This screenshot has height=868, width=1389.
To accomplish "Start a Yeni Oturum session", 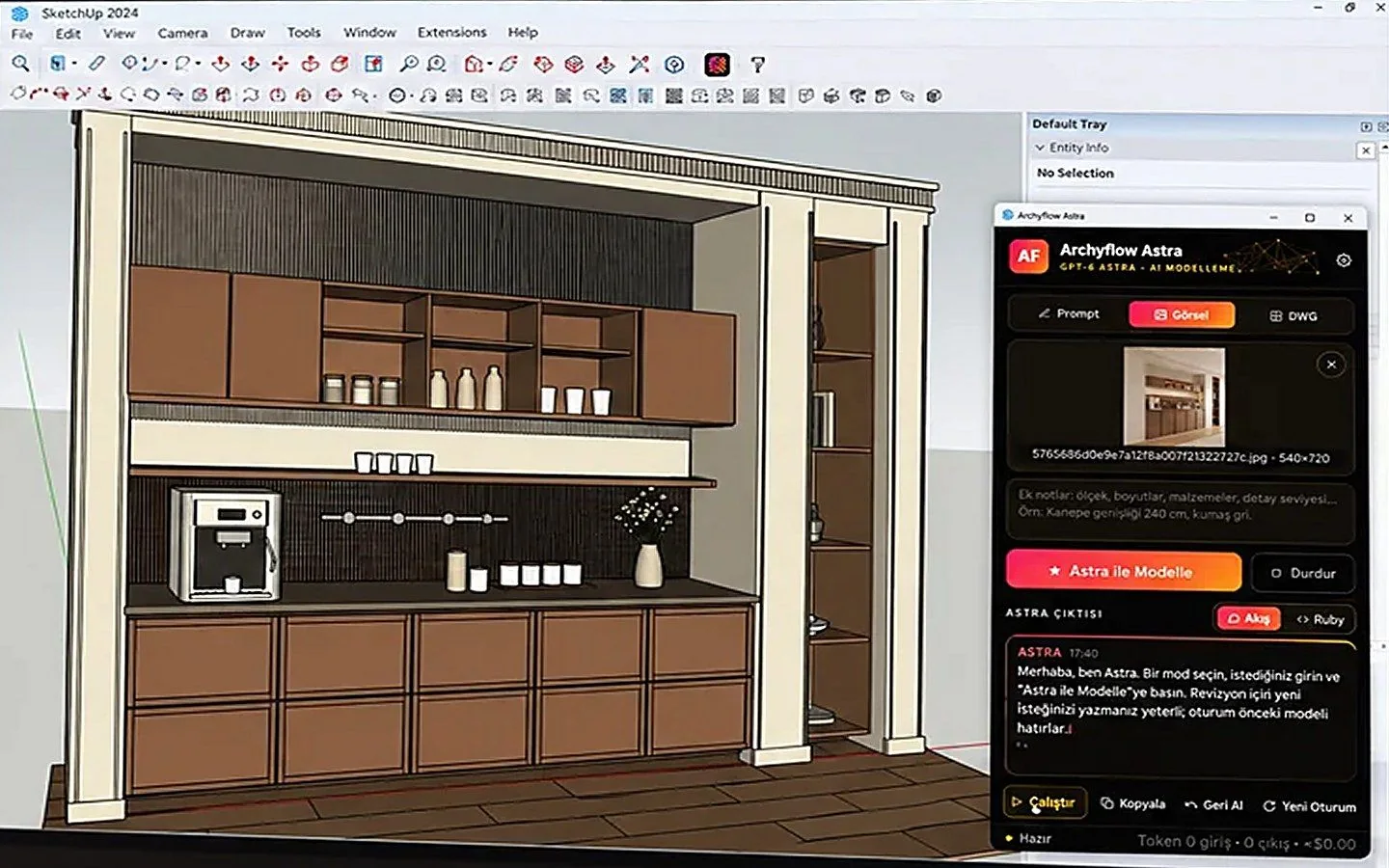I will pyautogui.click(x=1309, y=805).
